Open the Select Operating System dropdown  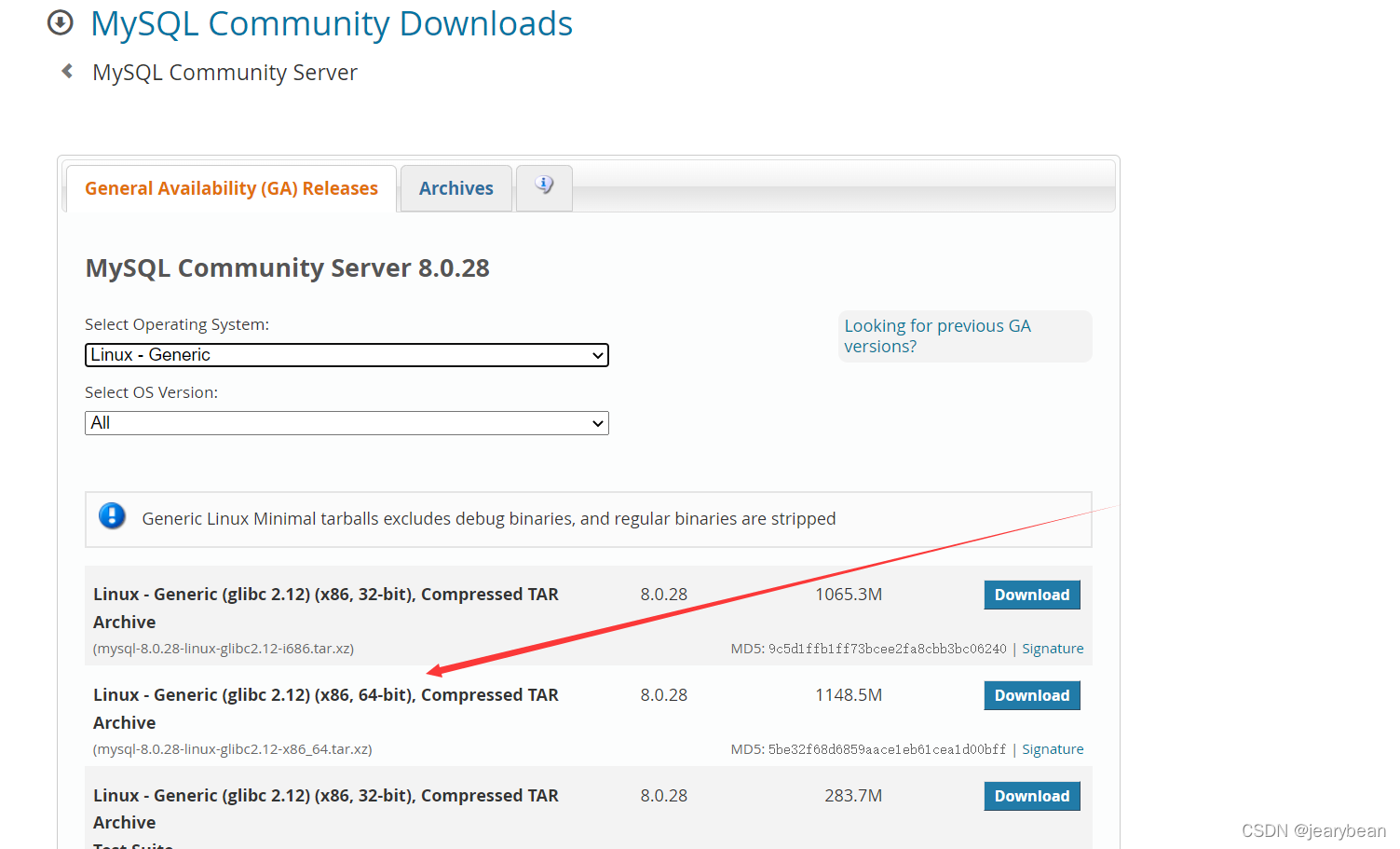[x=347, y=355]
